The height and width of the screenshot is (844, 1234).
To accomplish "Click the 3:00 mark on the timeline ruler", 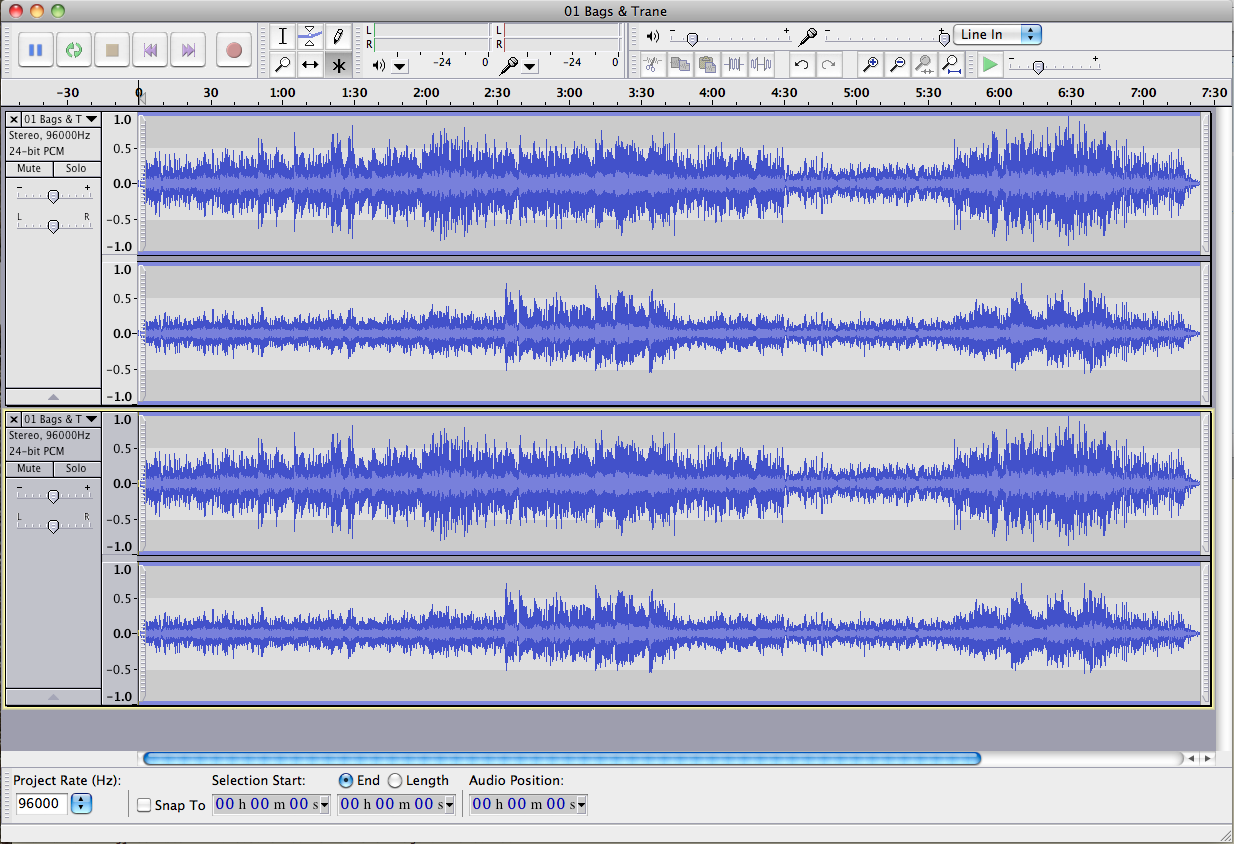I will click(569, 93).
